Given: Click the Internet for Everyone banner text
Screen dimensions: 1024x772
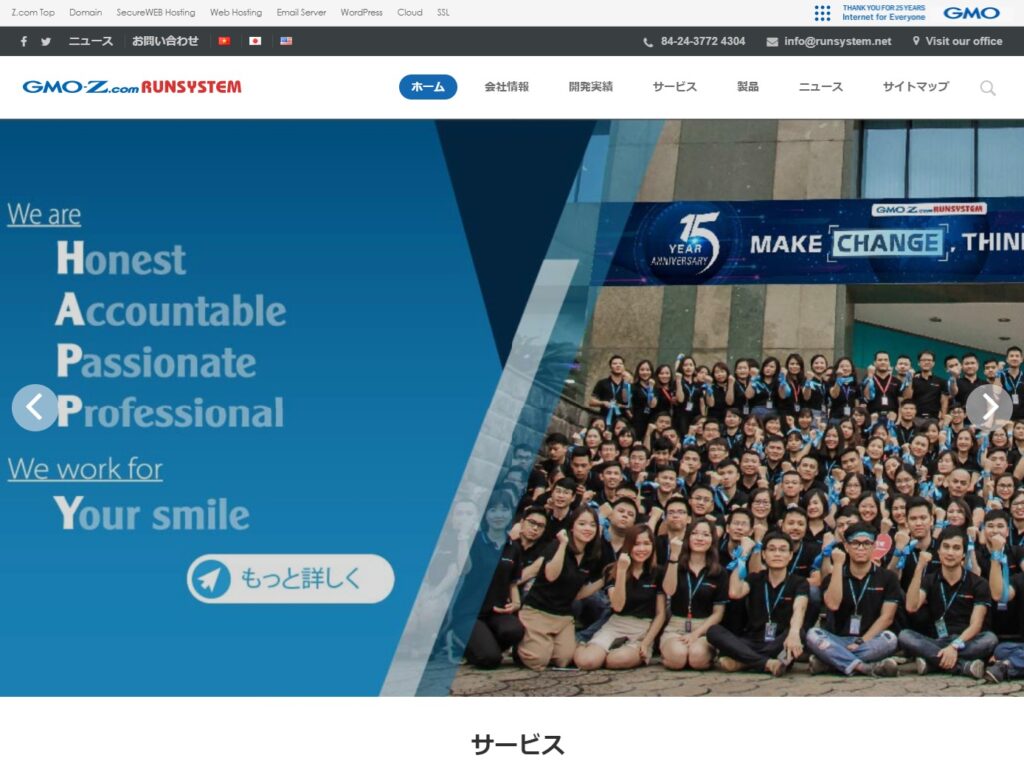Looking at the screenshot, I should pos(884,17).
